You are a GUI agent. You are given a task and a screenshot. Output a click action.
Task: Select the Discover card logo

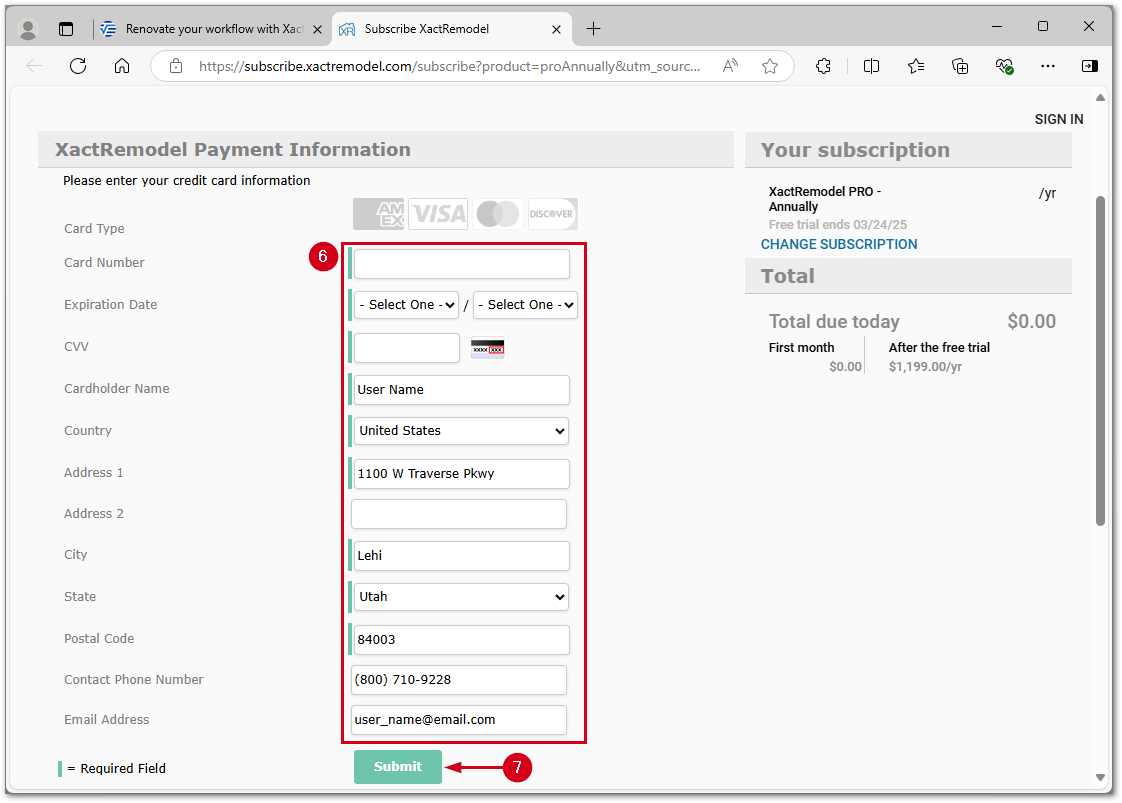[x=552, y=214]
